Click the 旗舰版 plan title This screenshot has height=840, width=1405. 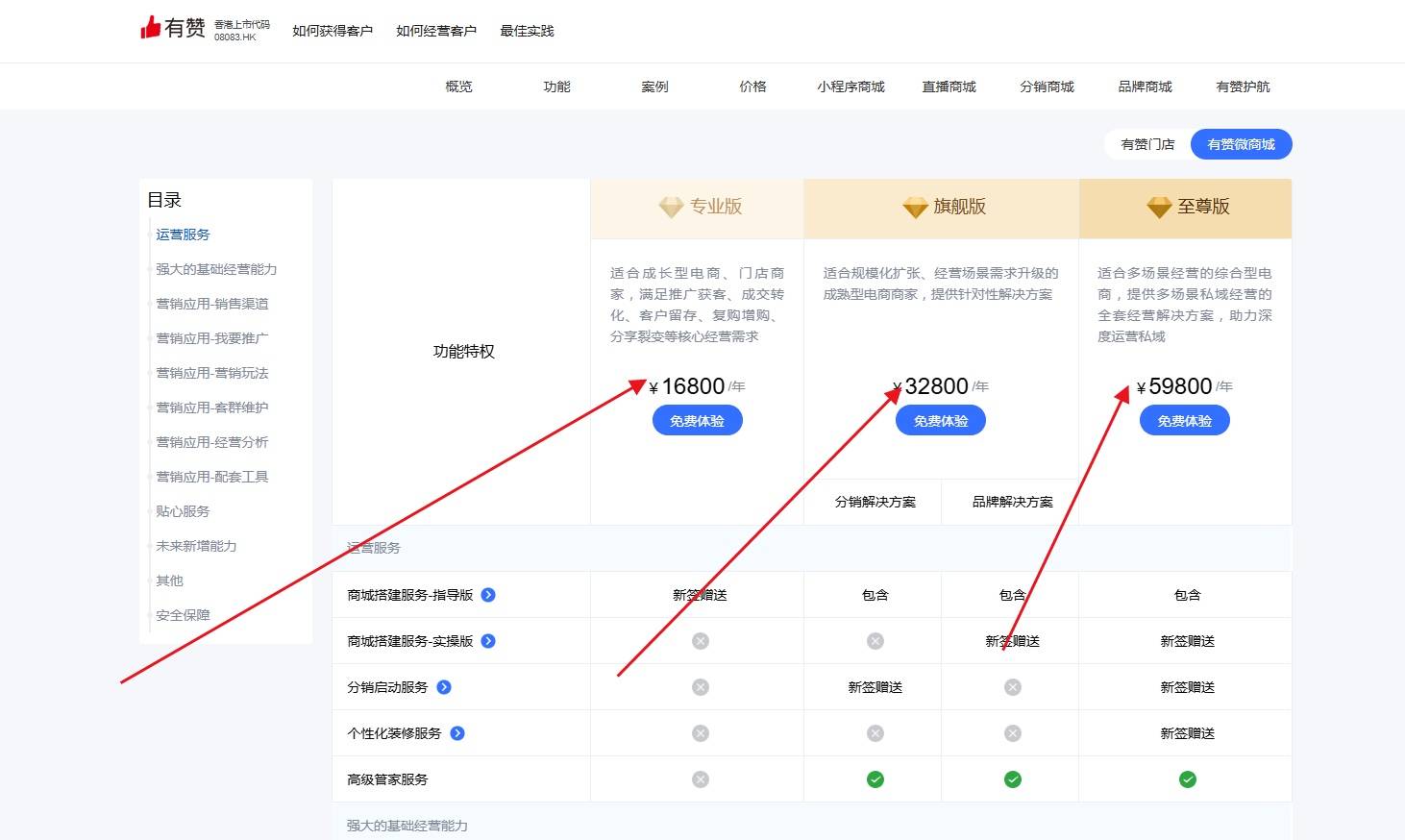[960, 207]
